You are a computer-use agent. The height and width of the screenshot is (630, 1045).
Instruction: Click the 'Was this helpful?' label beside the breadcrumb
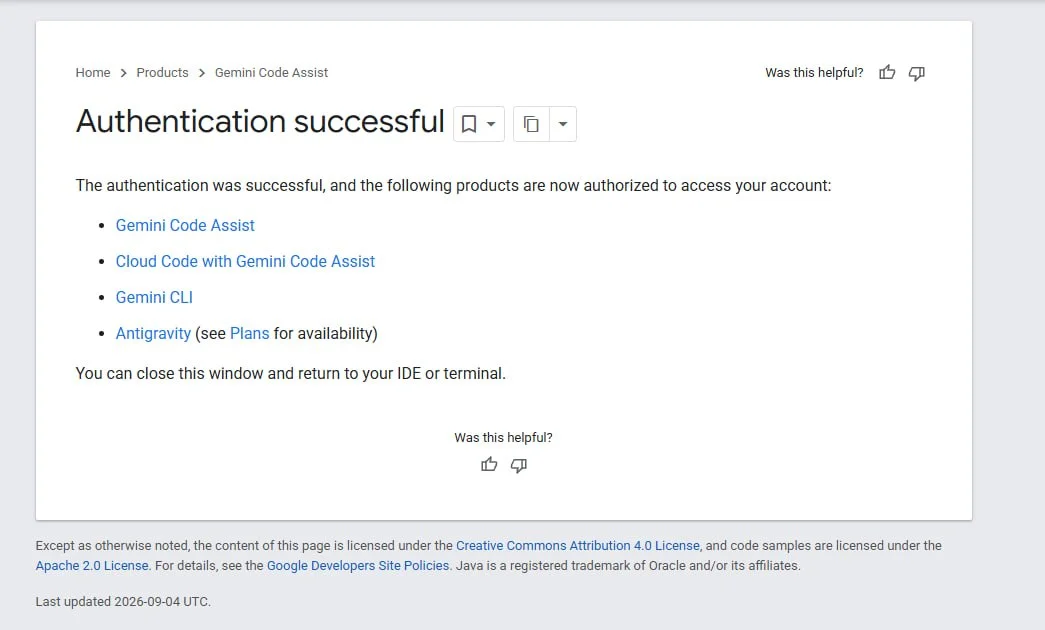[x=814, y=73]
